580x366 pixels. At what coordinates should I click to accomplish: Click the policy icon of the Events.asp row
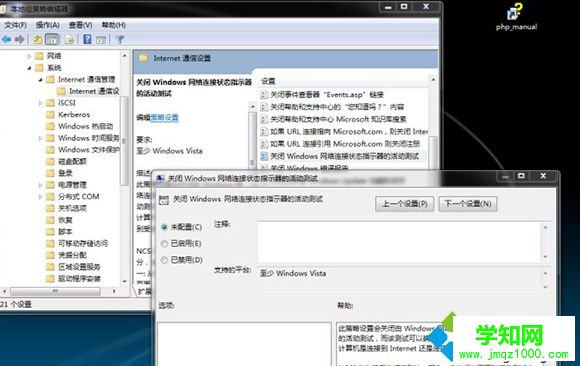click(264, 95)
